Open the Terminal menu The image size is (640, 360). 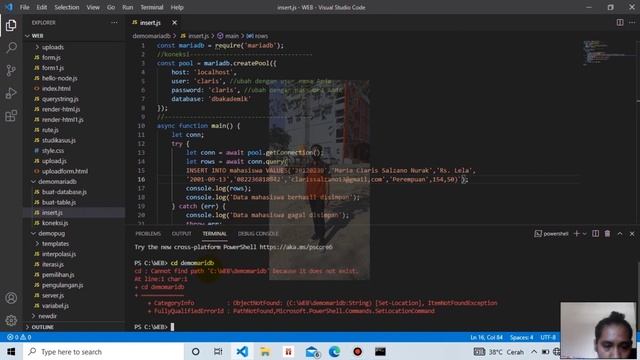tap(151, 7)
